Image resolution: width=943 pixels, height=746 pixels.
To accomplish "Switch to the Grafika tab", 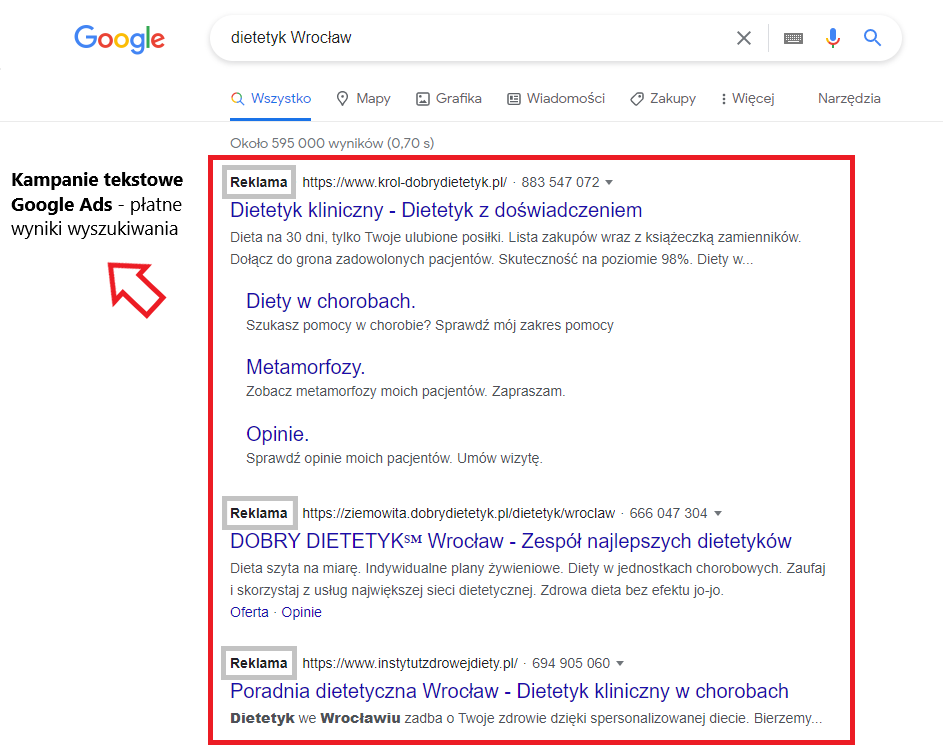I will coord(449,99).
